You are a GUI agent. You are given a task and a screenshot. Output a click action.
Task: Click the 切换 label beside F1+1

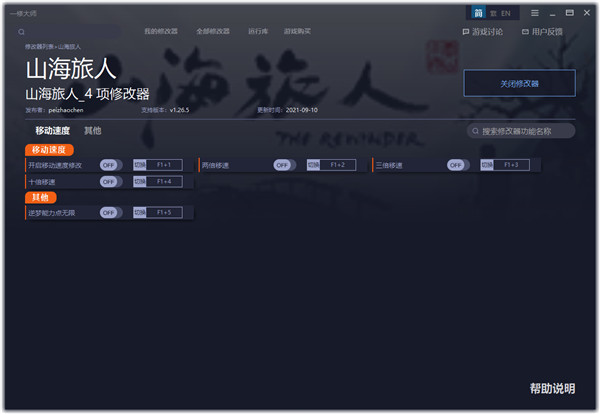click(x=140, y=165)
